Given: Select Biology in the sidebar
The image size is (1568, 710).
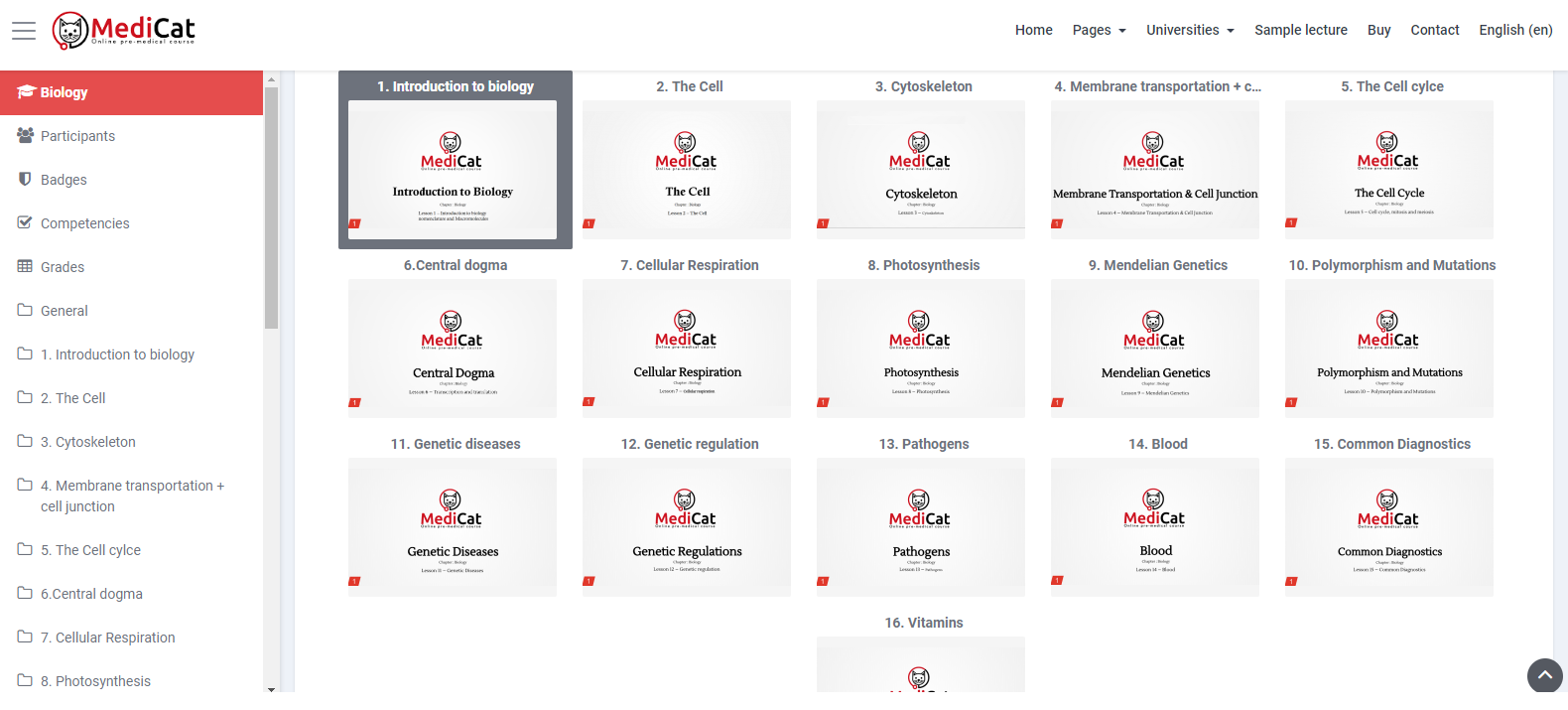Looking at the screenshot, I should click(131, 92).
